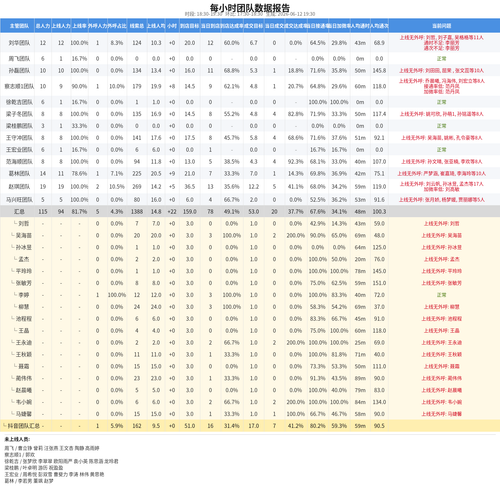Select the 89m member call time cell

(360, 378)
